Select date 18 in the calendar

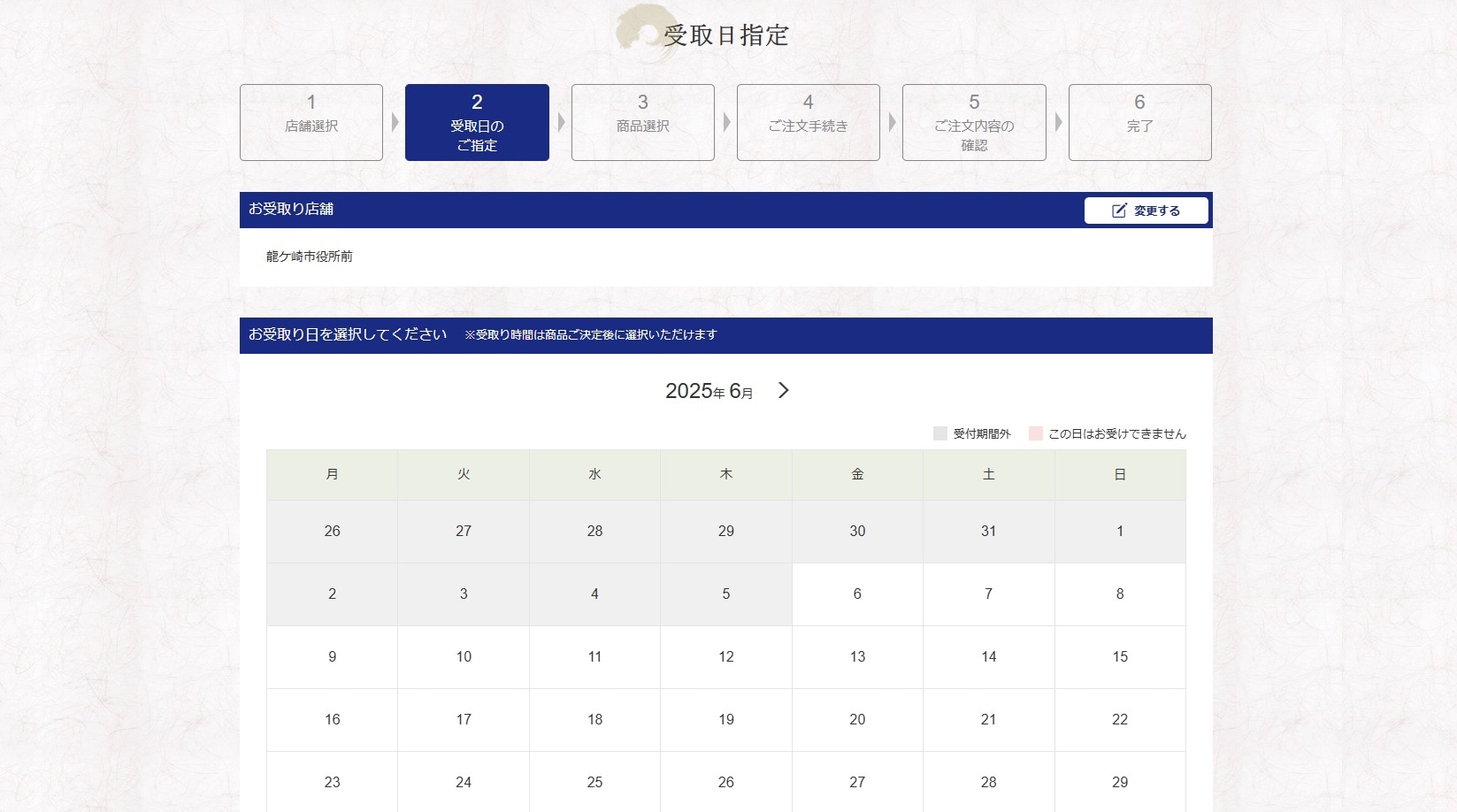click(594, 720)
